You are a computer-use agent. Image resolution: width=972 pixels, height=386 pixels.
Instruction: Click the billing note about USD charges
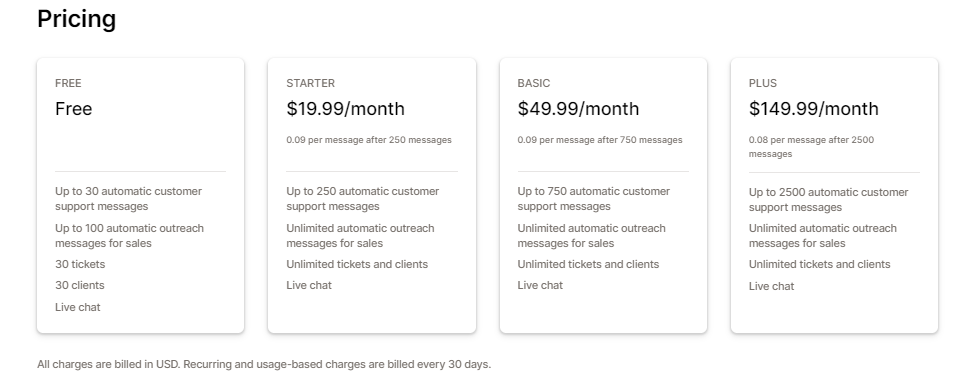click(x=264, y=364)
